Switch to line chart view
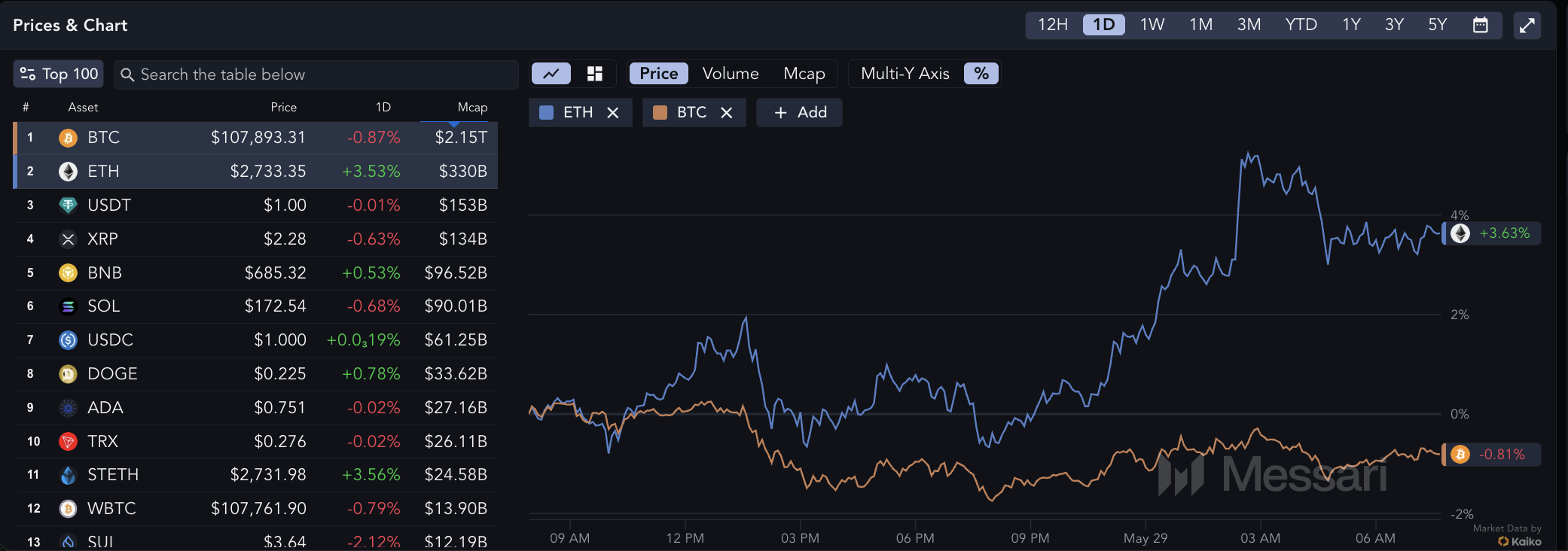The image size is (1568, 551). [x=551, y=74]
